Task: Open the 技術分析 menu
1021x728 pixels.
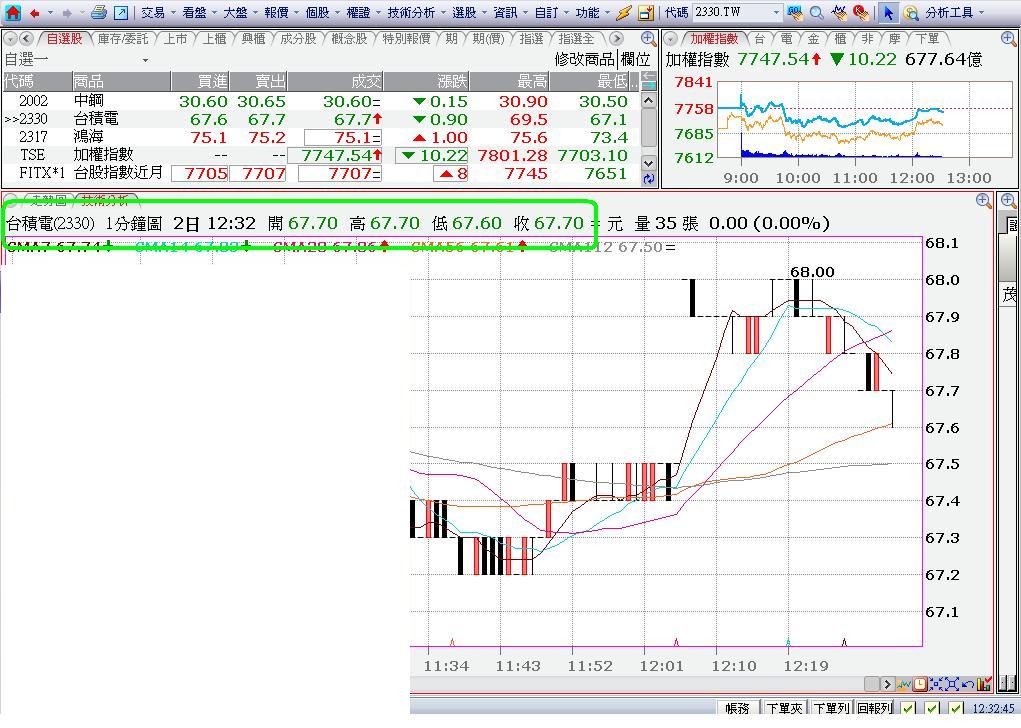Action: point(414,12)
